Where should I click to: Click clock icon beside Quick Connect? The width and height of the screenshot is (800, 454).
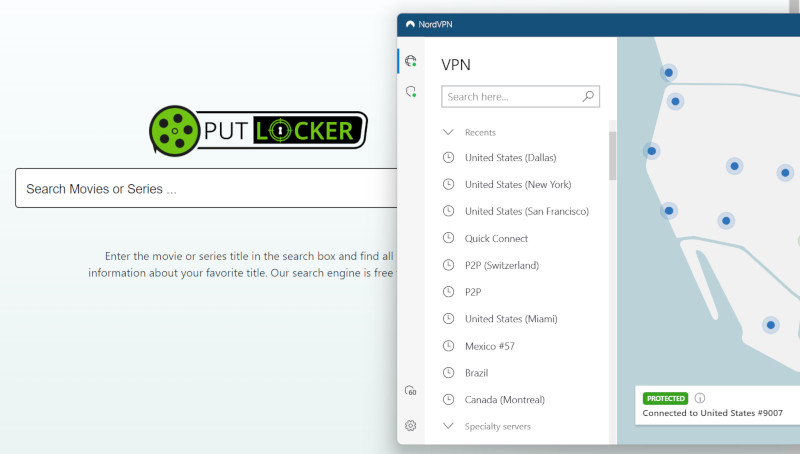(448, 238)
